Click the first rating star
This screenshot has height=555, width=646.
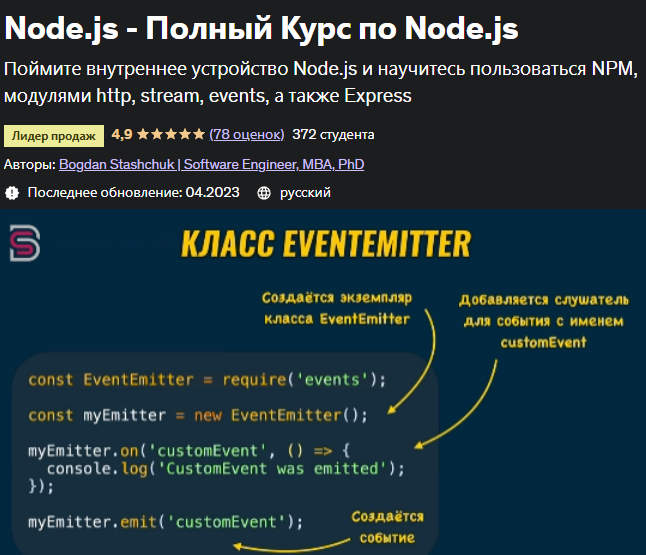[x=143, y=134]
